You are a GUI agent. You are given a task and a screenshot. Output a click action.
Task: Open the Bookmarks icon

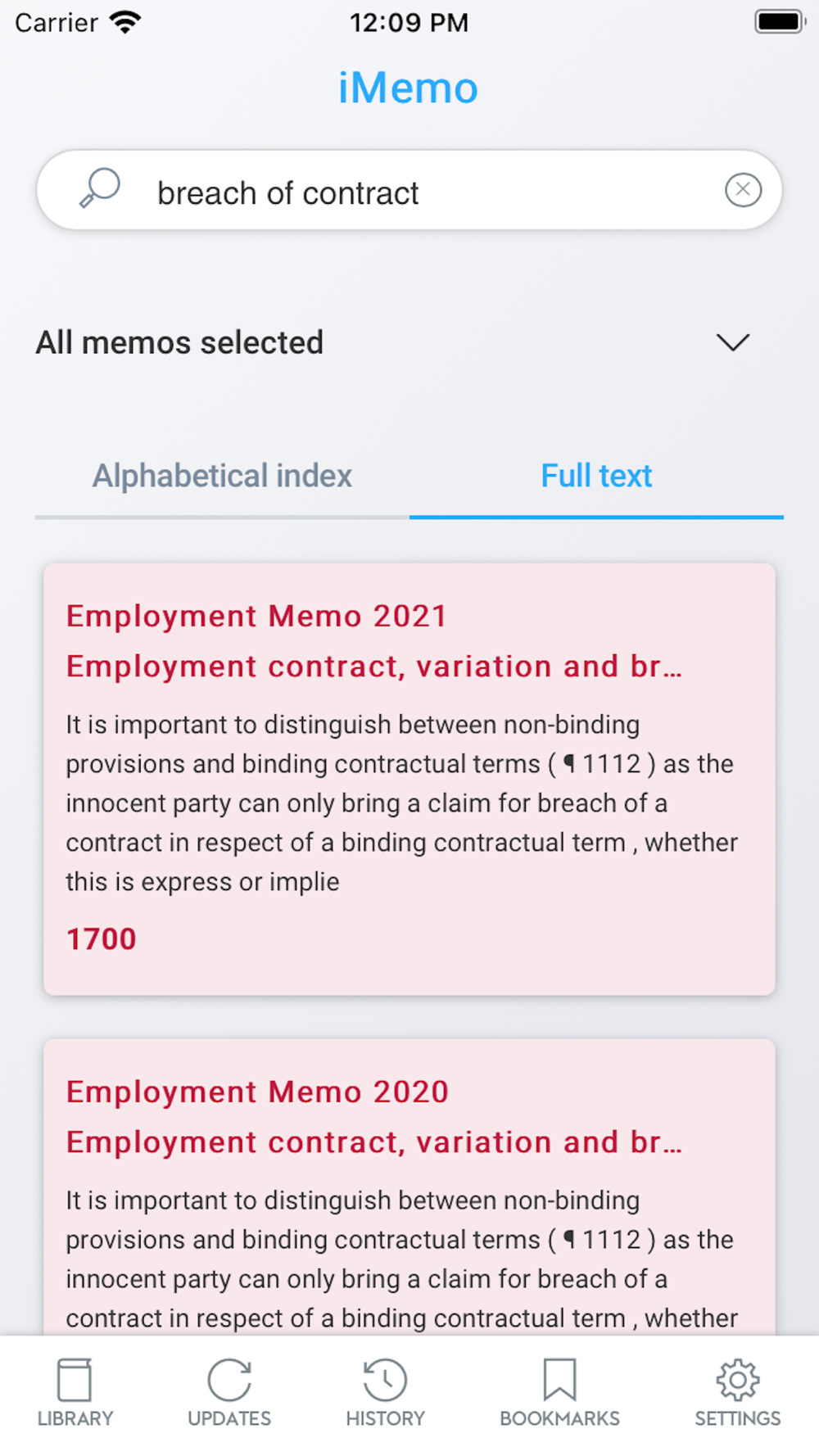coord(560,1380)
